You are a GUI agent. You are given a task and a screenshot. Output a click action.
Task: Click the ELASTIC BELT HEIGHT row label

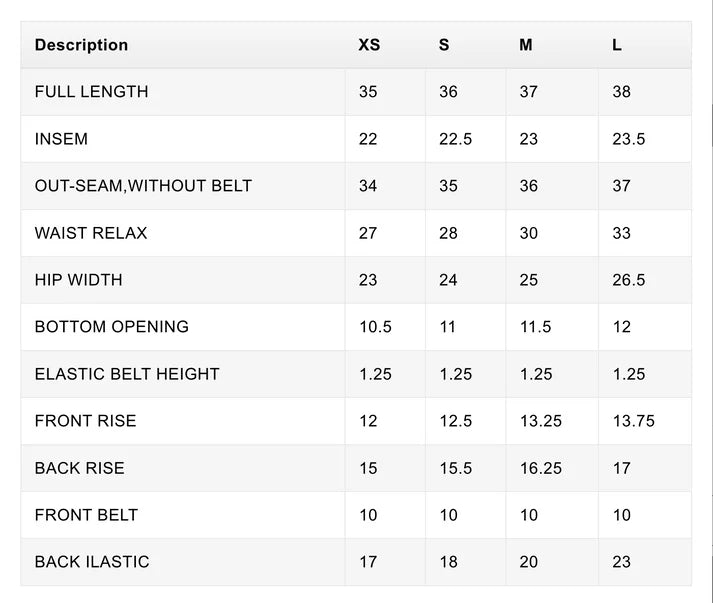pos(127,374)
